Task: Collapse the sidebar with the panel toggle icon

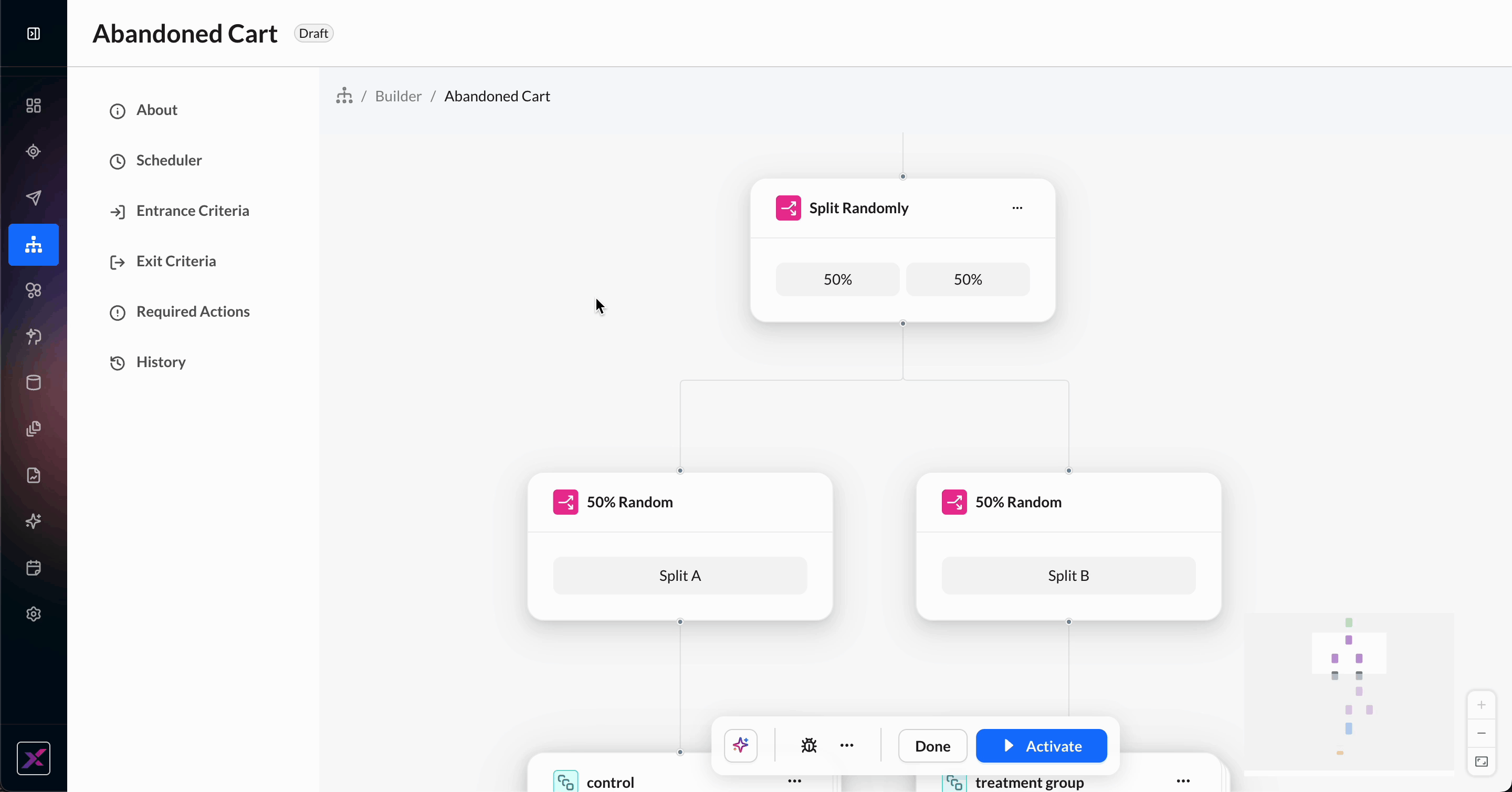Action: click(34, 34)
